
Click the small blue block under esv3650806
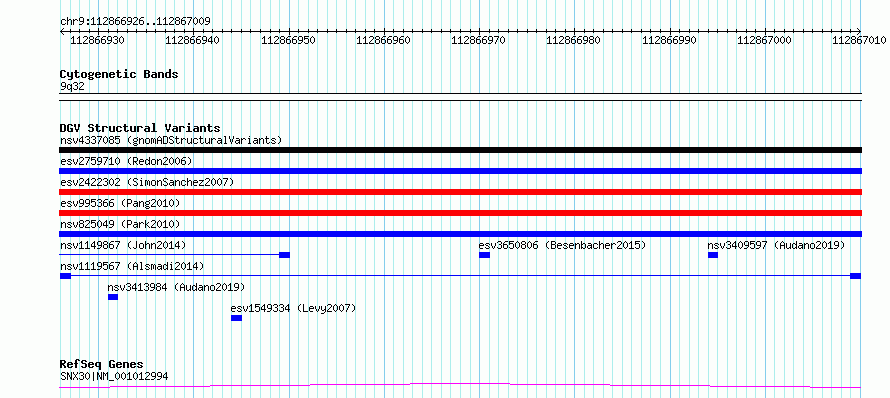pos(484,255)
